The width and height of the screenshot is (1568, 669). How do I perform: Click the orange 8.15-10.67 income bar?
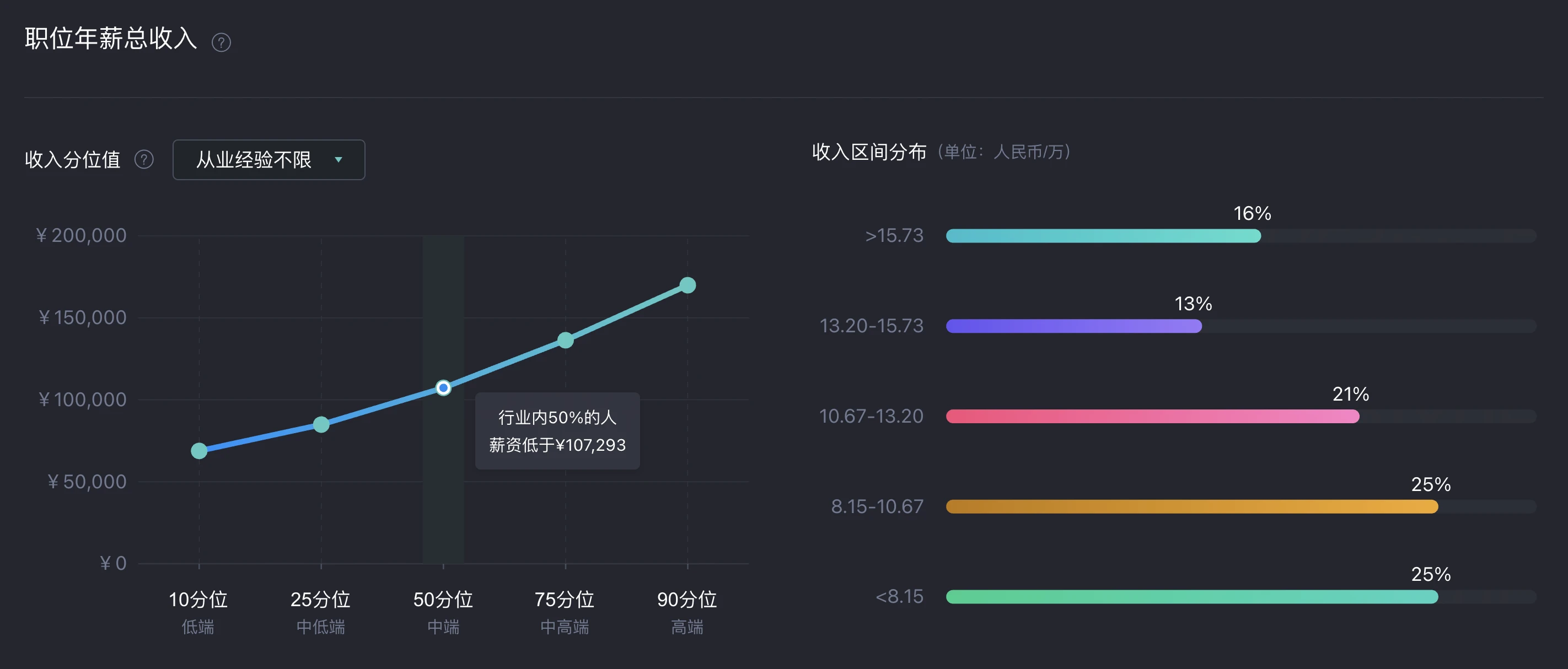click(1192, 506)
